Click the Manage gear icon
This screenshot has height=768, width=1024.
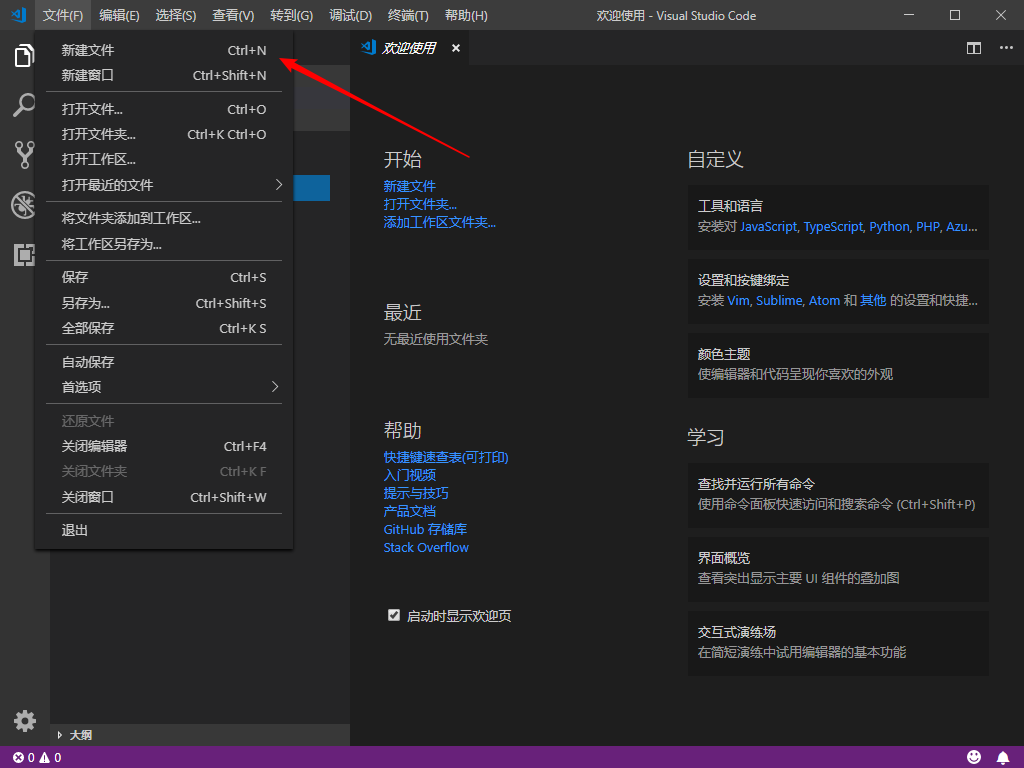[x=25, y=721]
